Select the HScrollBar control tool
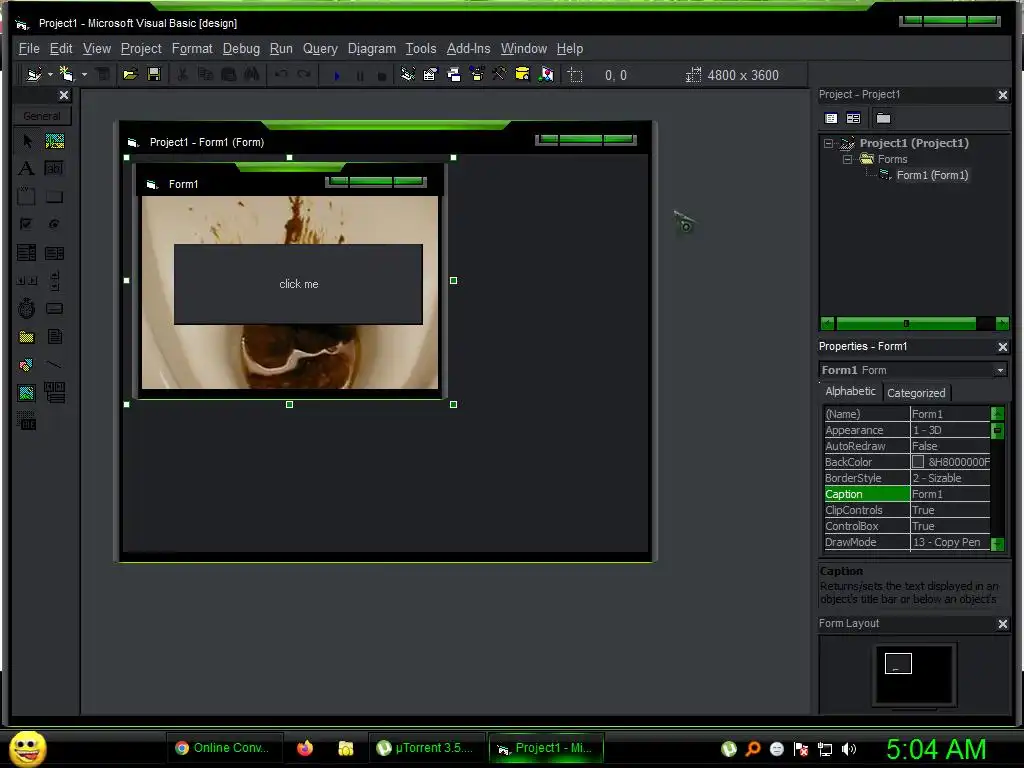The height and width of the screenshot is (768, 1024). click(27, 281)
